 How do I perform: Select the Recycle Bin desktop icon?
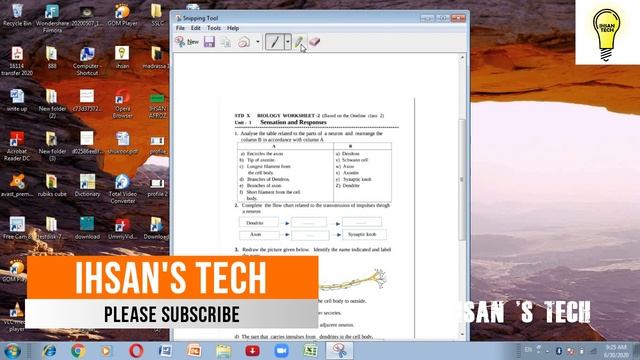click(x=17, y=15)
